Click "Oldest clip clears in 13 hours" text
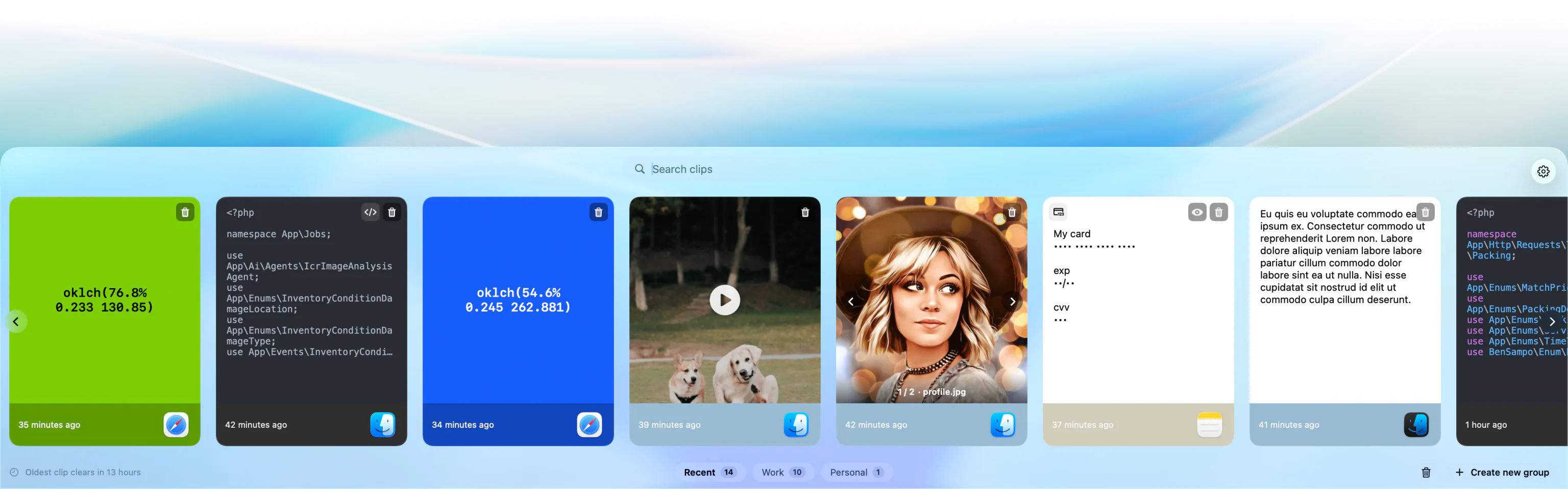Viewport: 1568px width, 489px height. (x=83, y=473)
